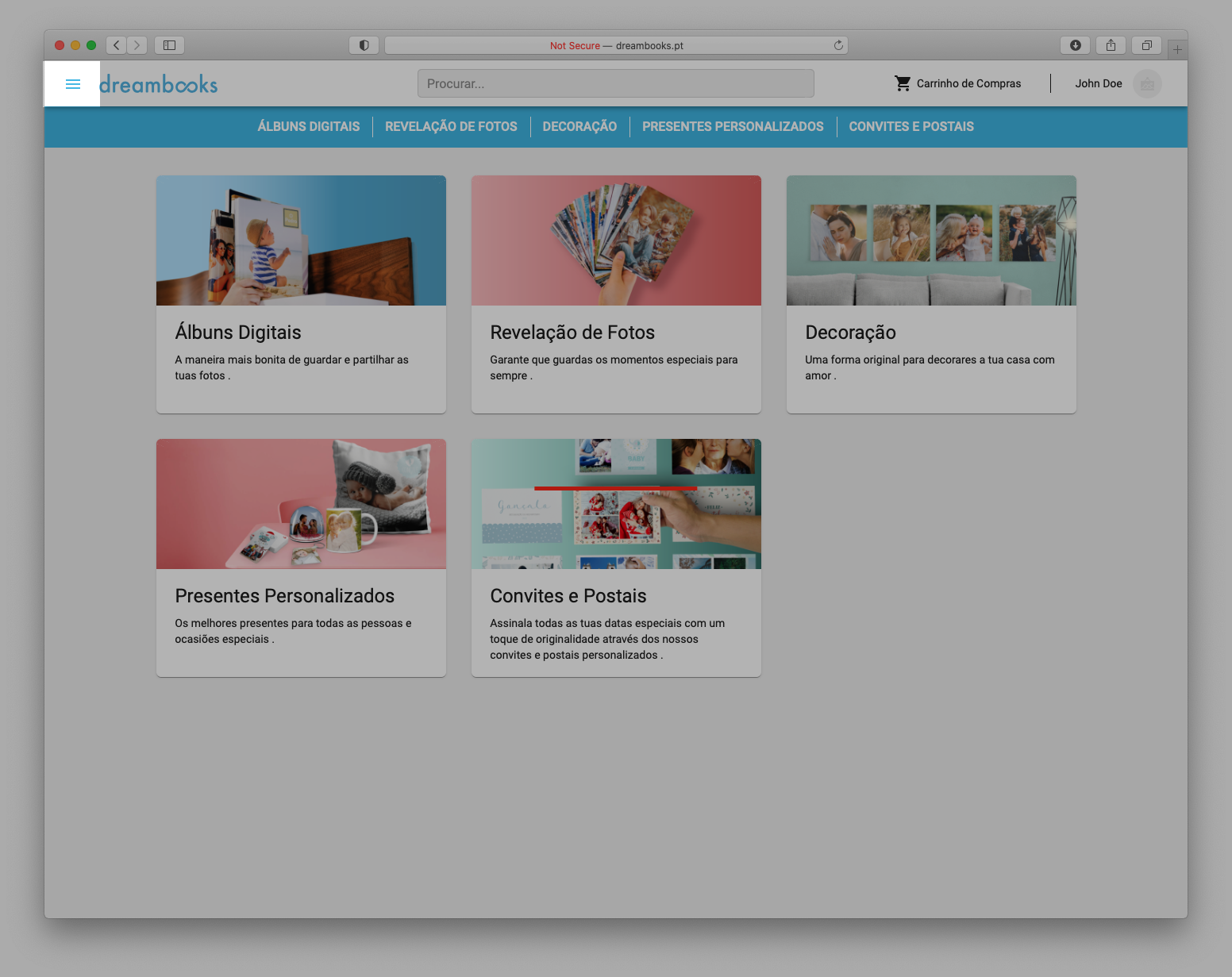Open the hamburger menu icon
The width and height of the screenshot is (1232, 977).
click(72, 84)
